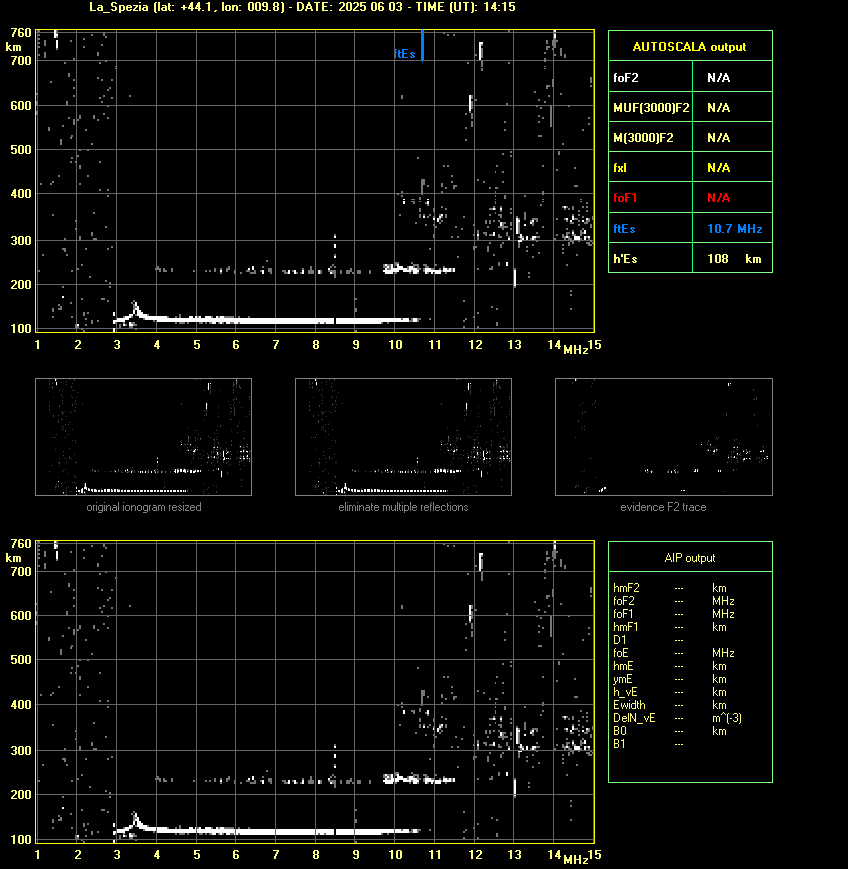Image resolution: width=848 pixels, height=869 pixels.
Task: Select the DelN_vE label in AIP output
Action: point(634,718)
